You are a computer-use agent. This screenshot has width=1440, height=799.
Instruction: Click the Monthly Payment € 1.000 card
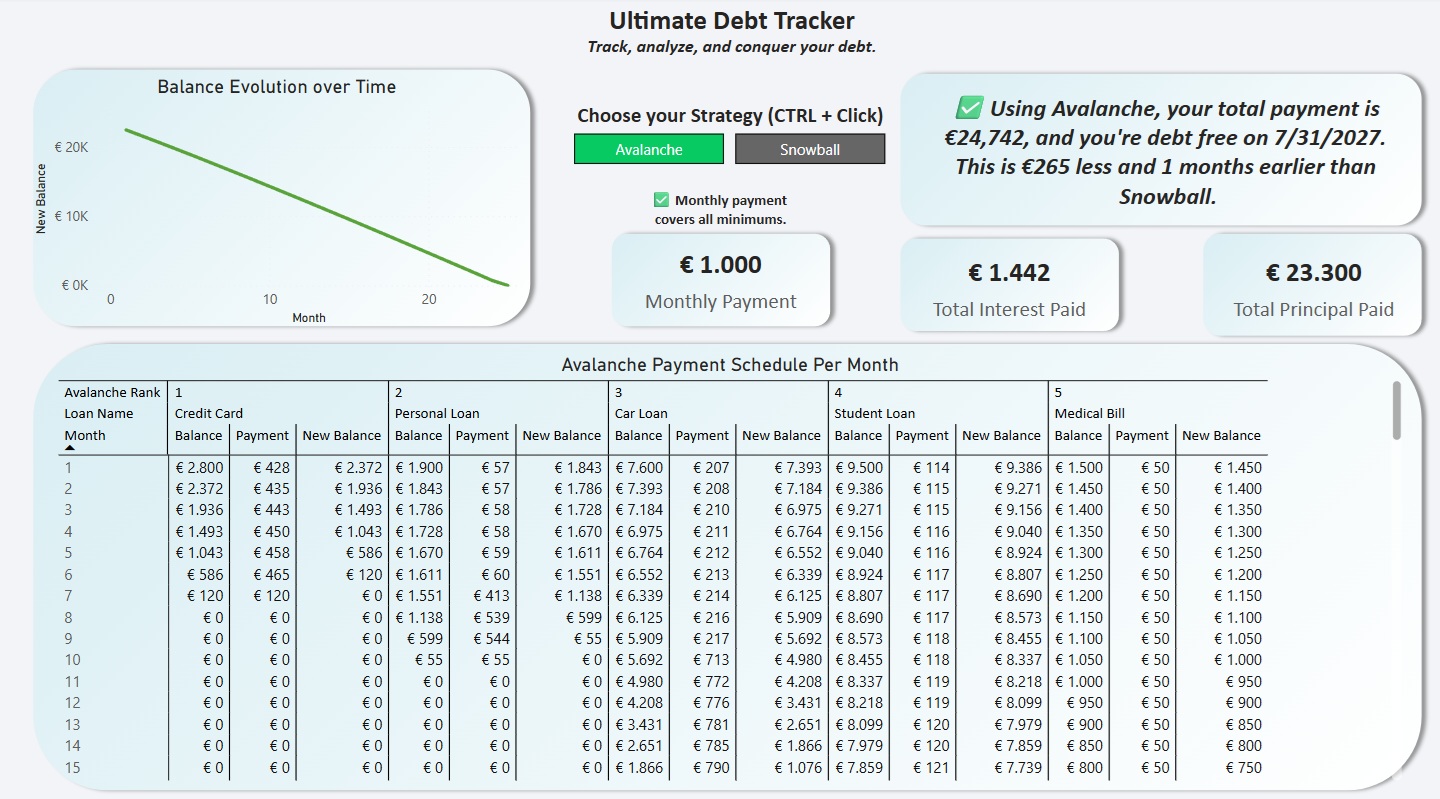tap(721, 280)
